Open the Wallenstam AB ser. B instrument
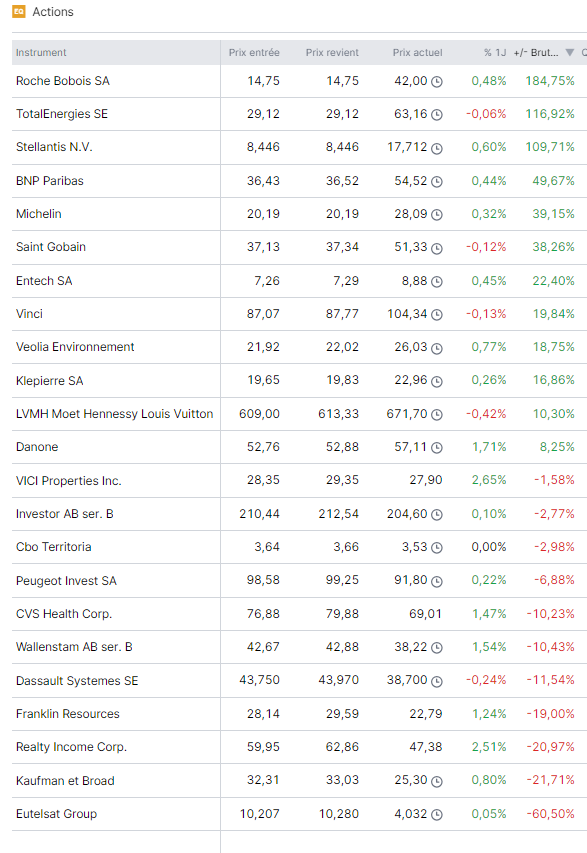The width and height of the screenshot is (587, 853). pos(74,647)
